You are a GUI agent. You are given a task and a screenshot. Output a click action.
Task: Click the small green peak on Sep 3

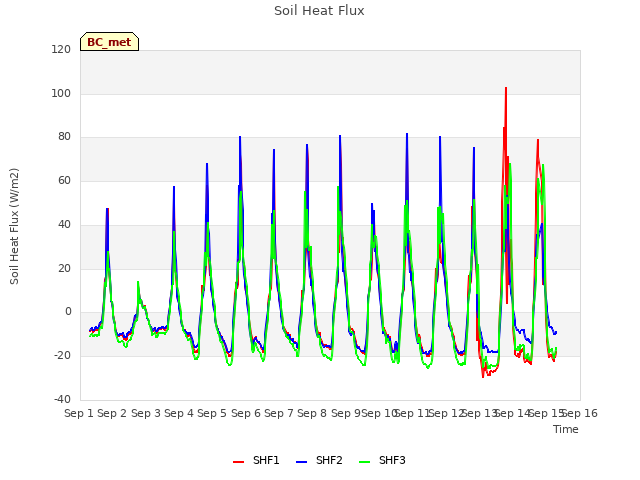click(x=138, y=282)
